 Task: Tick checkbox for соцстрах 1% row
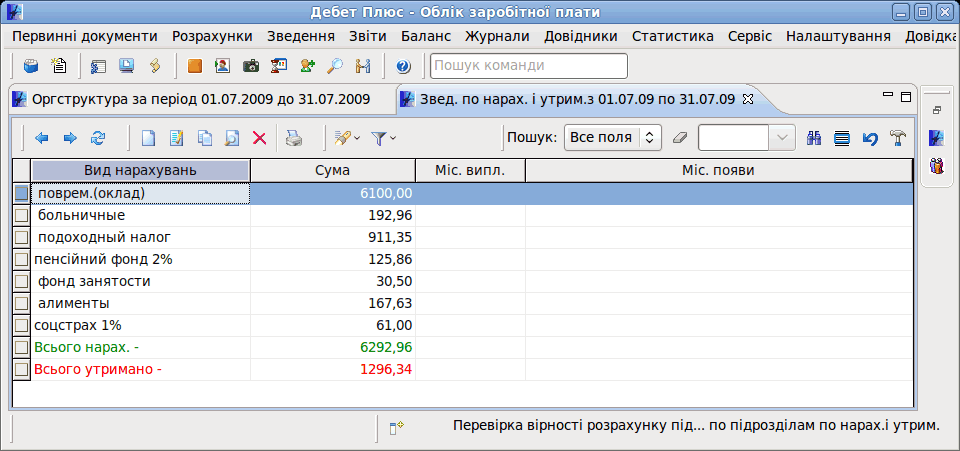coord(21,326)
